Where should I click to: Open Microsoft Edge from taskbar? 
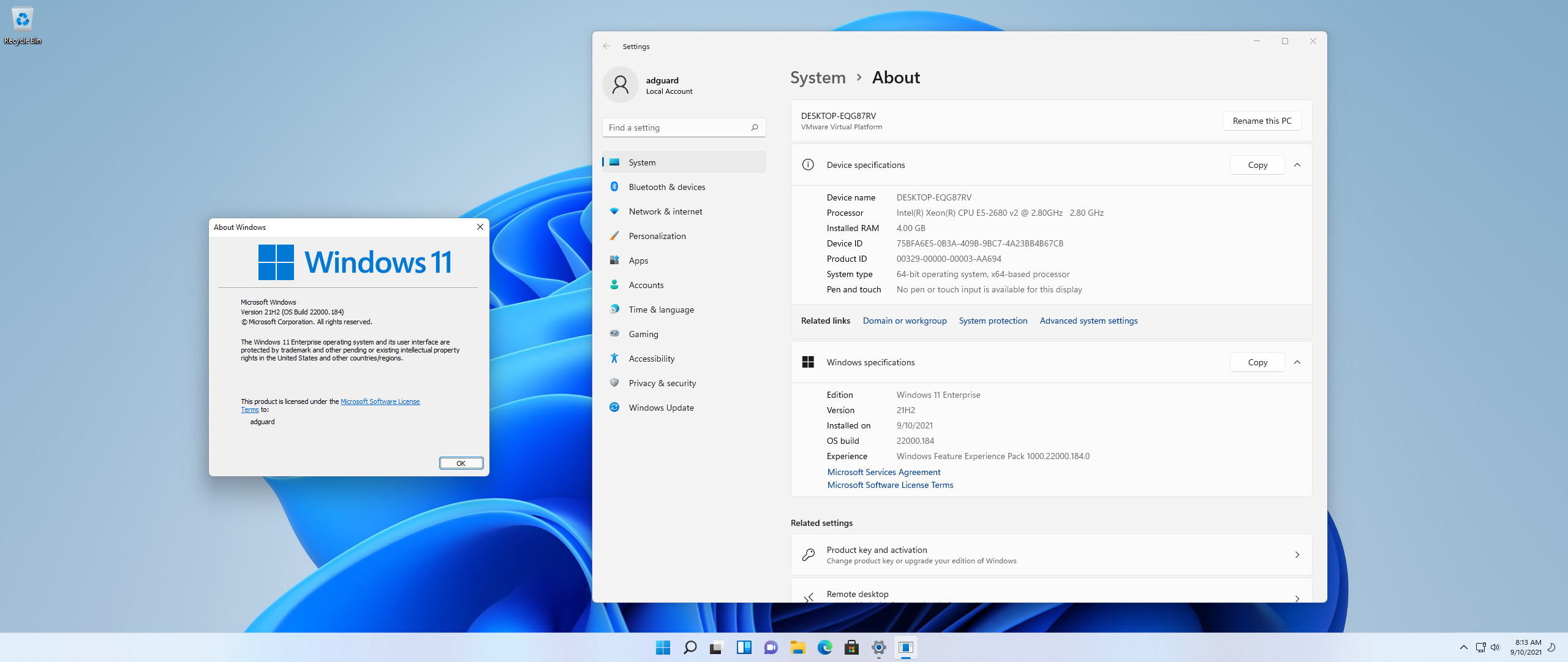pyautogui.click(x=824, y=647)
